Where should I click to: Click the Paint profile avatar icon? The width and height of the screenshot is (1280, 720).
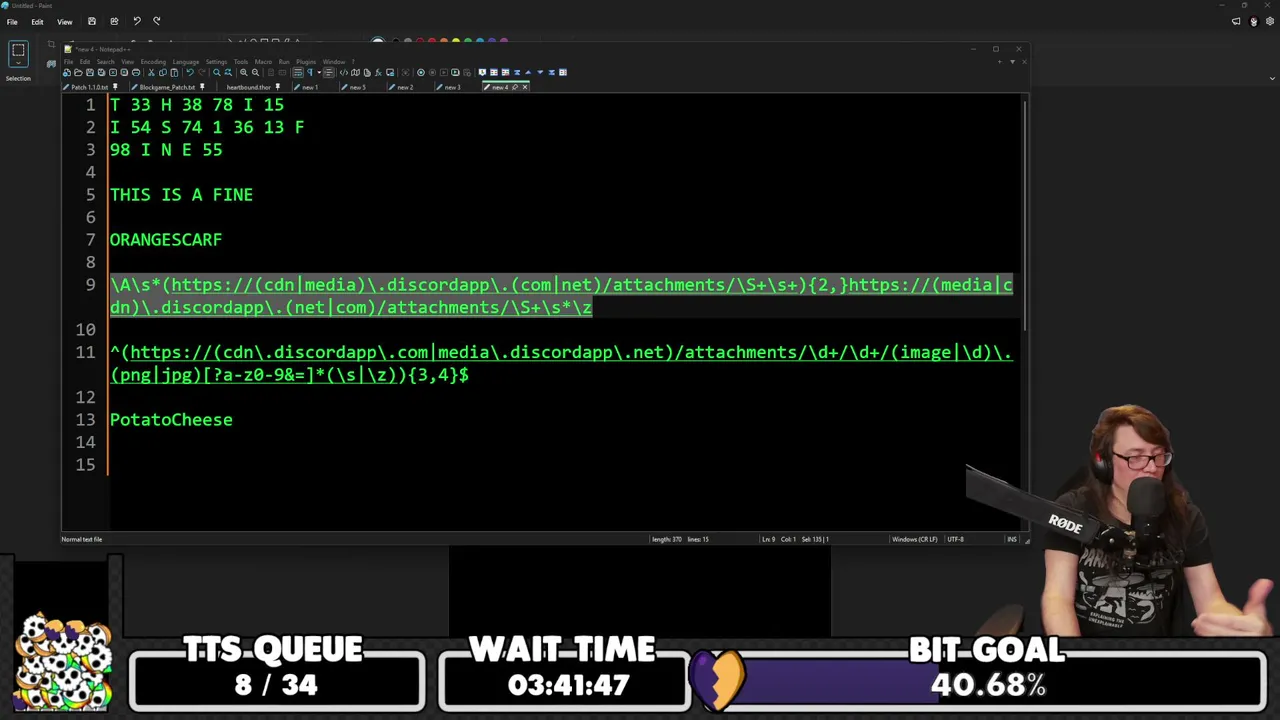pyautogui.click(x=1253, y=21)
